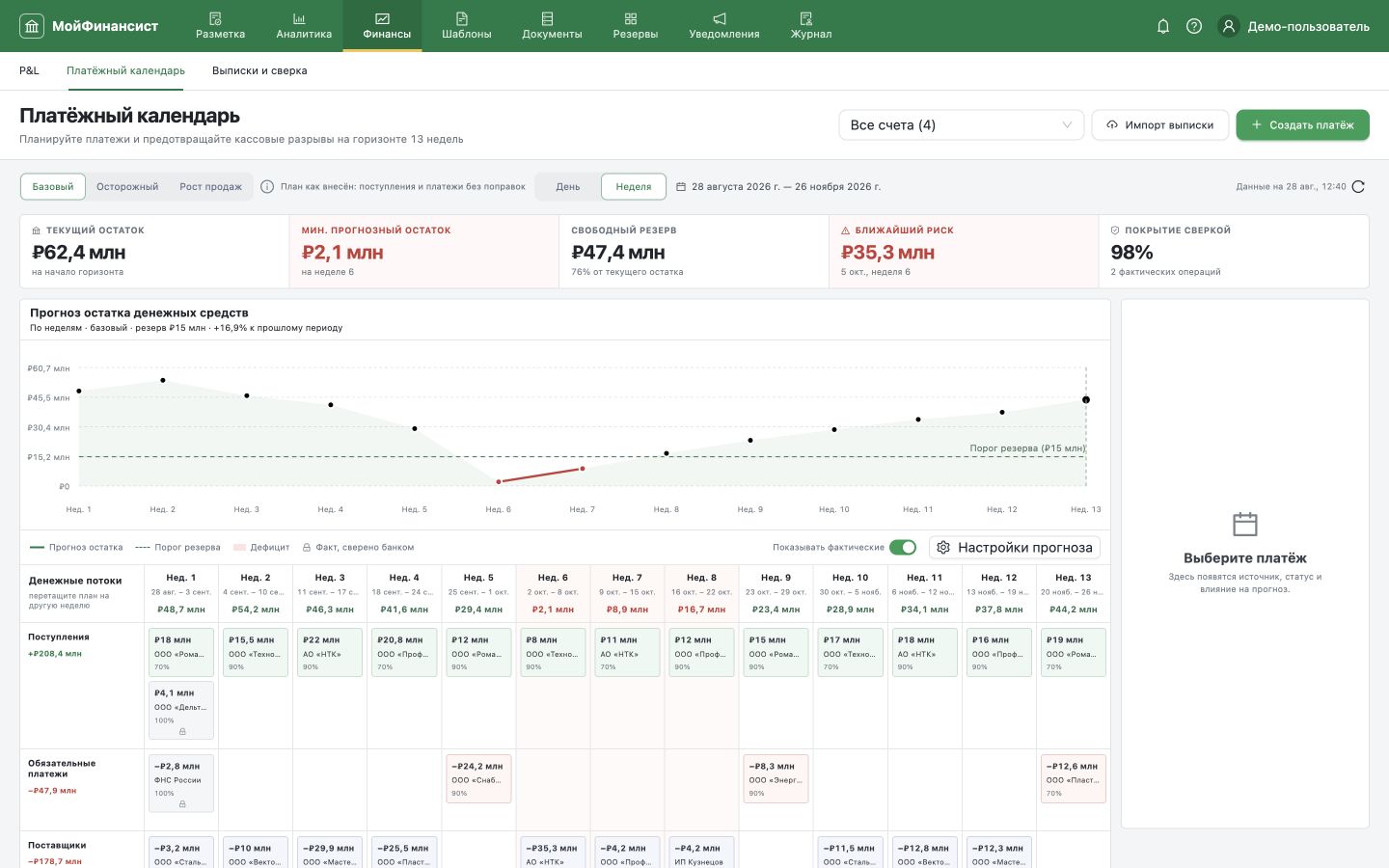This screenshot has width=1389, height=868.
Task: Expand the Все счета (4) dropdown
Action: 962,125
